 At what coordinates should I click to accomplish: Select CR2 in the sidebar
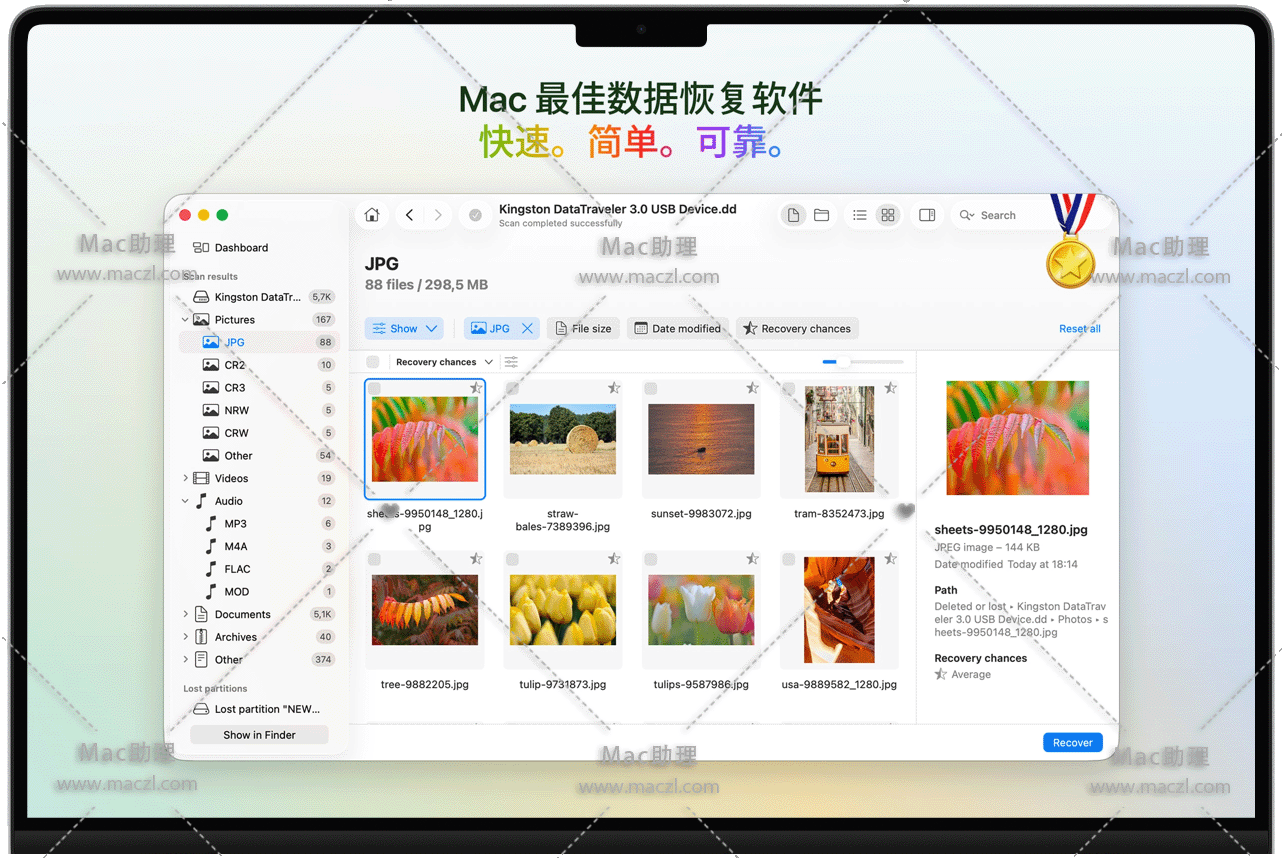pos(235,365)
